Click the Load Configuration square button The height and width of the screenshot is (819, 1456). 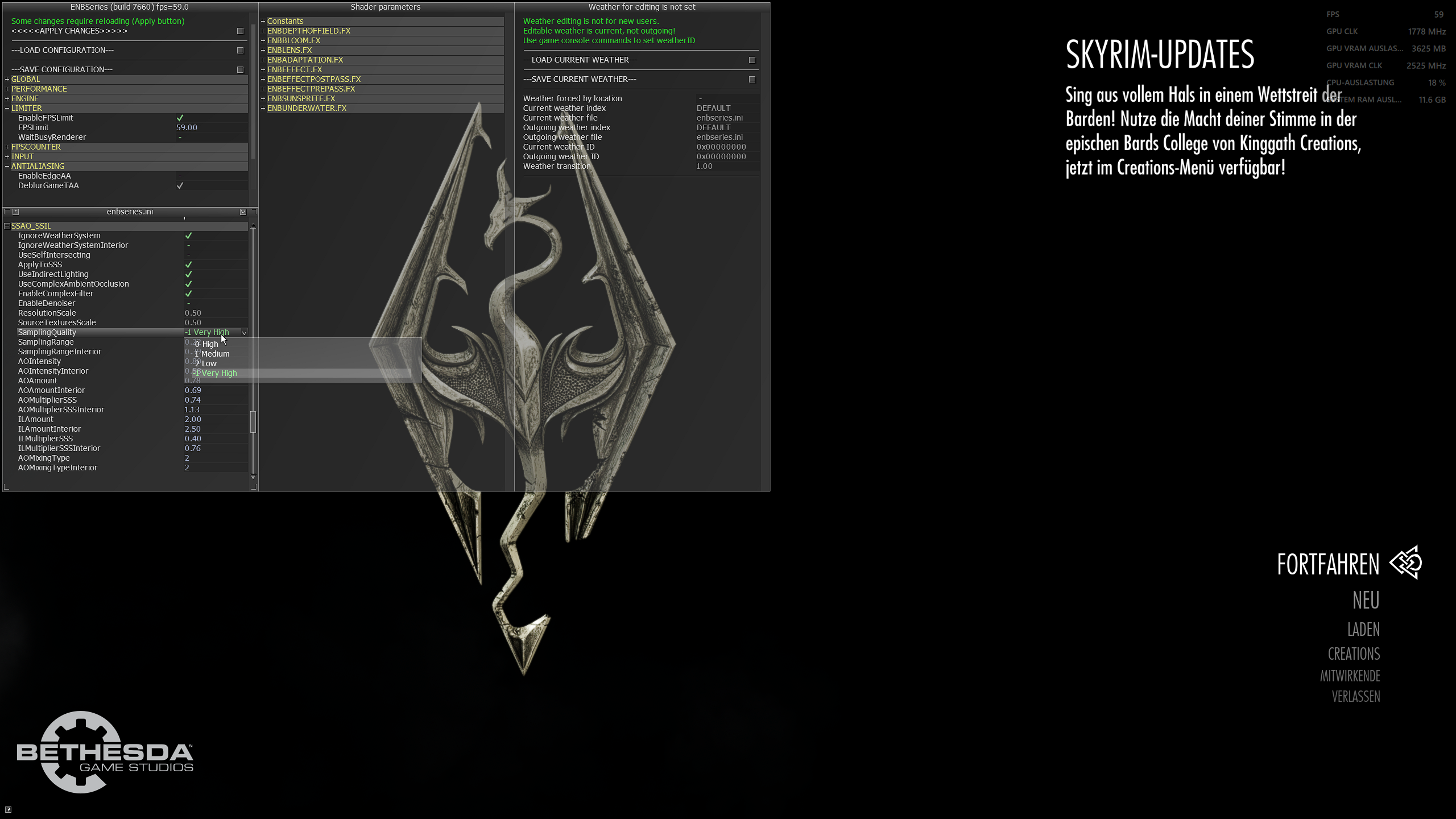point(240,51)
